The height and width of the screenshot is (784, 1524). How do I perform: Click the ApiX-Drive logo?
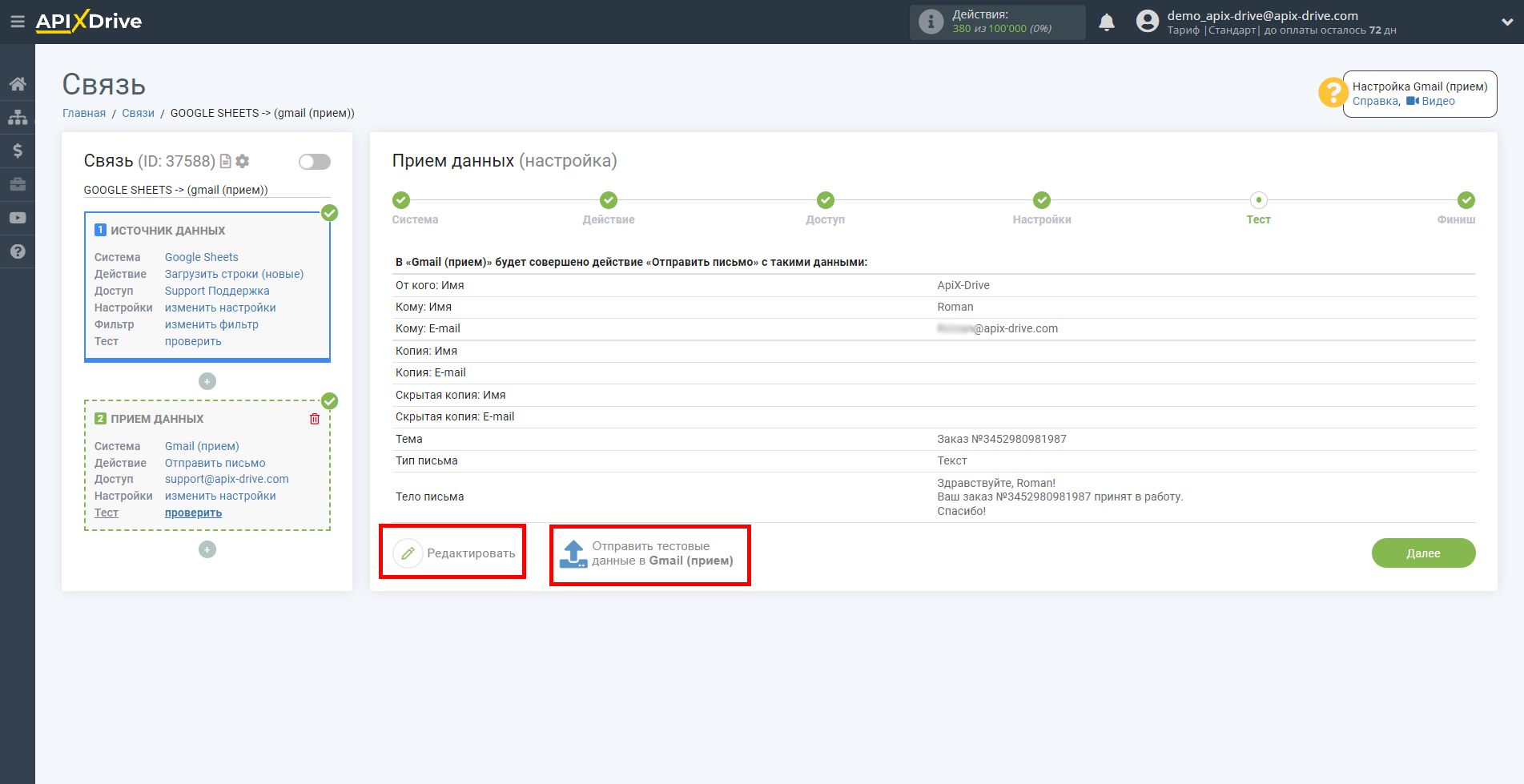click(89, 22)
